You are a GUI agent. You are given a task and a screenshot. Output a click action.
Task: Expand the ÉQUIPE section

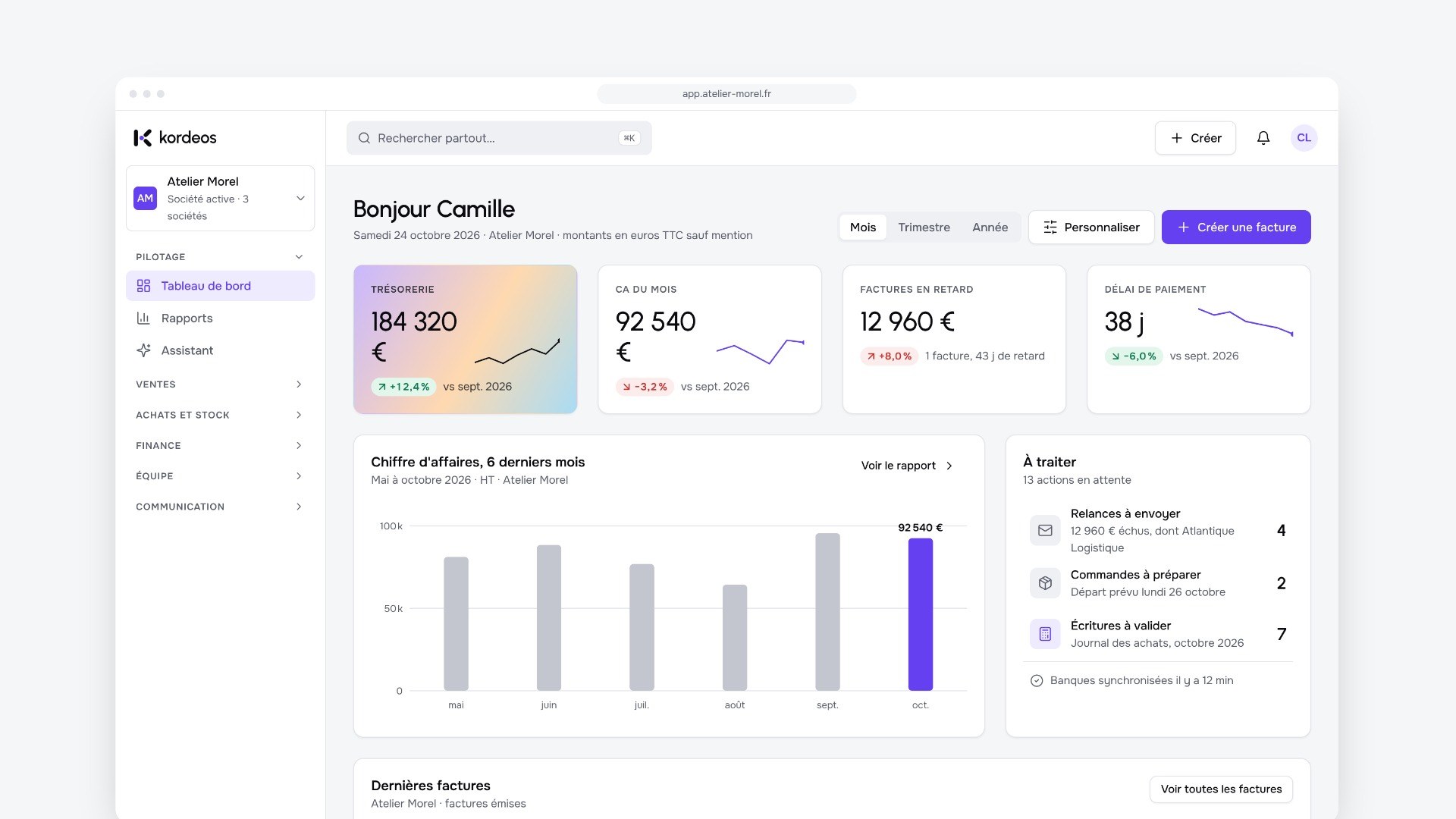pos(220,476)
